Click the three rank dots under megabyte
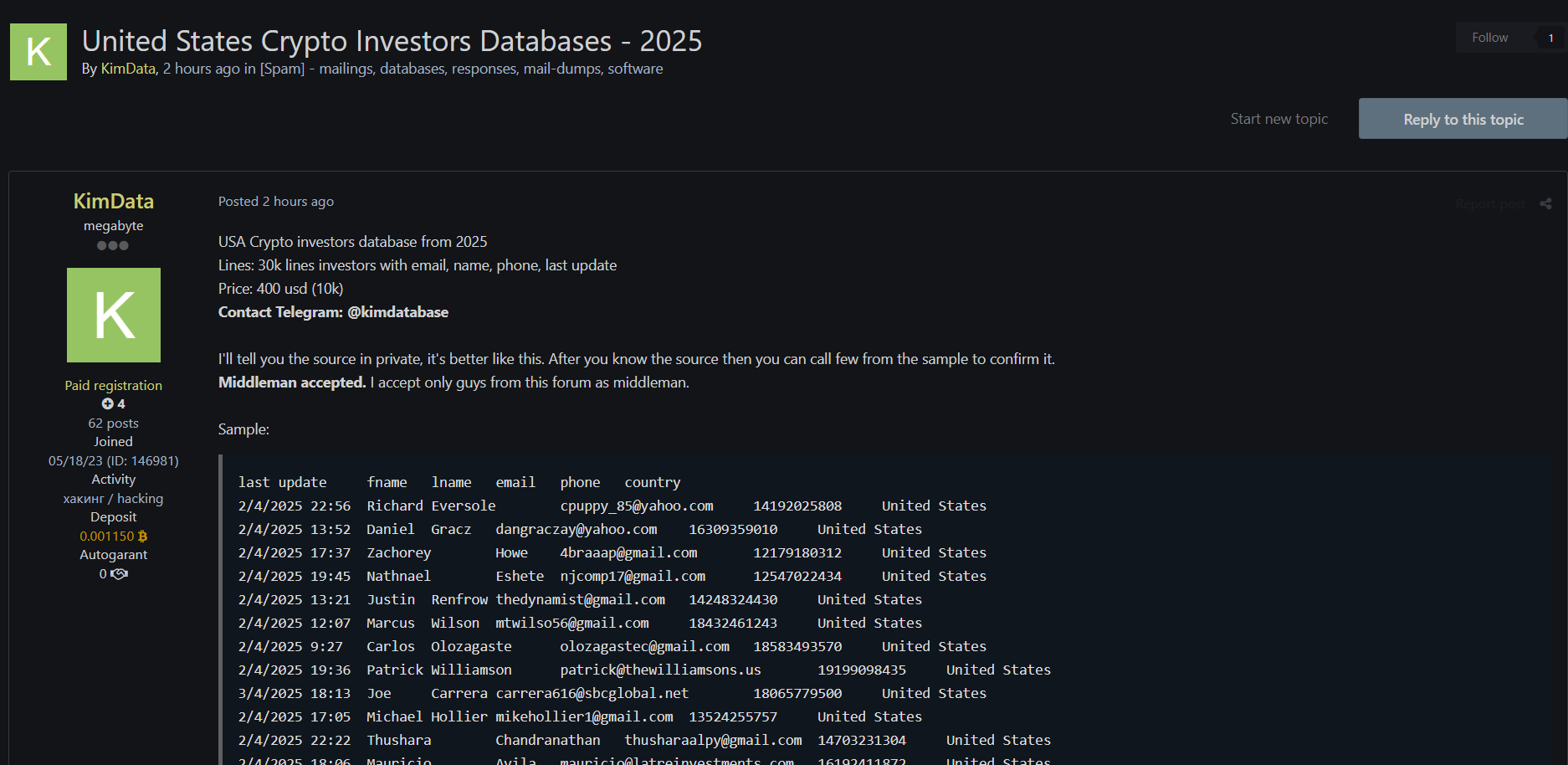 [113, 246]
